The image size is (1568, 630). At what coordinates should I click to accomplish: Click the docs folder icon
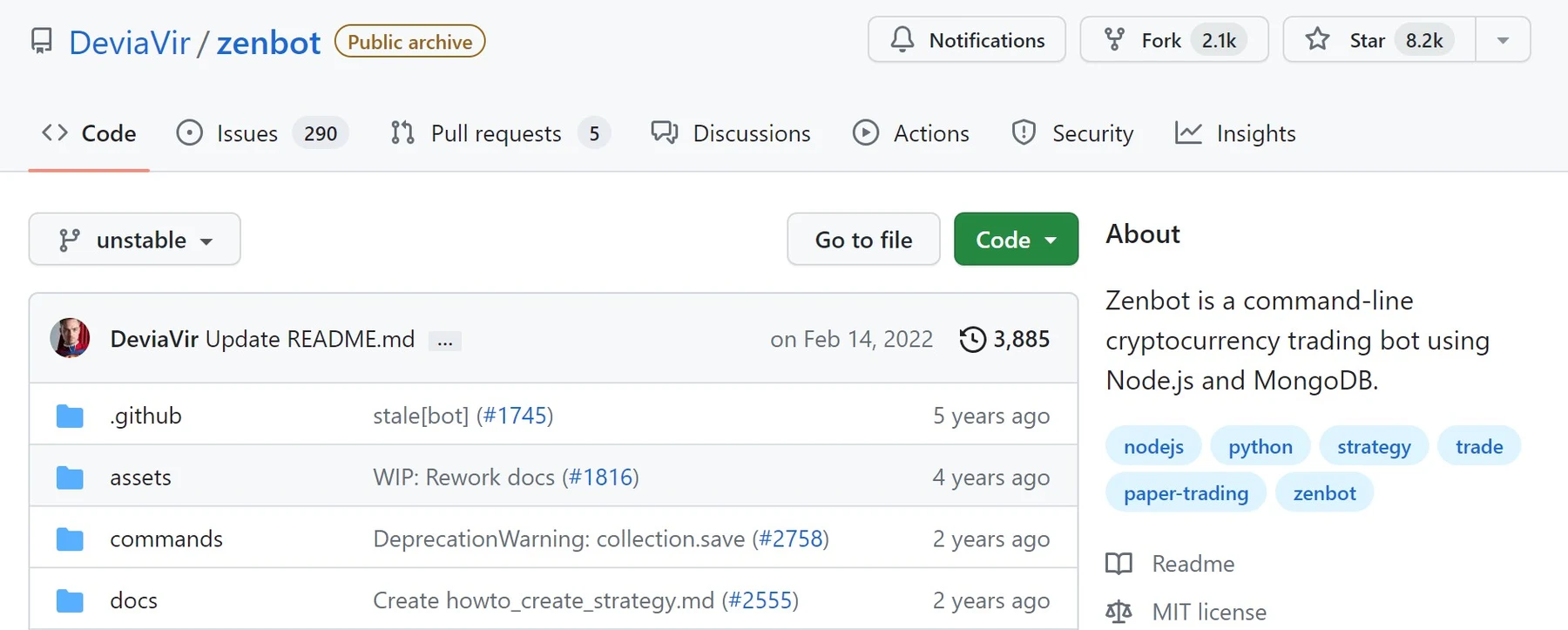[70, 601]
